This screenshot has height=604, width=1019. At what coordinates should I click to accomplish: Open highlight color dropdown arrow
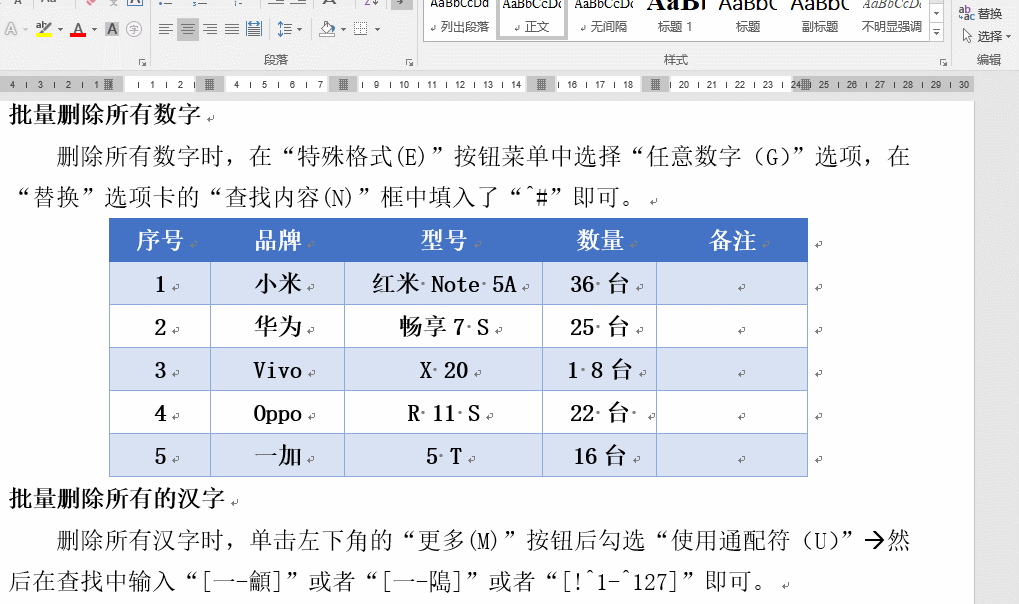(60, 29)
